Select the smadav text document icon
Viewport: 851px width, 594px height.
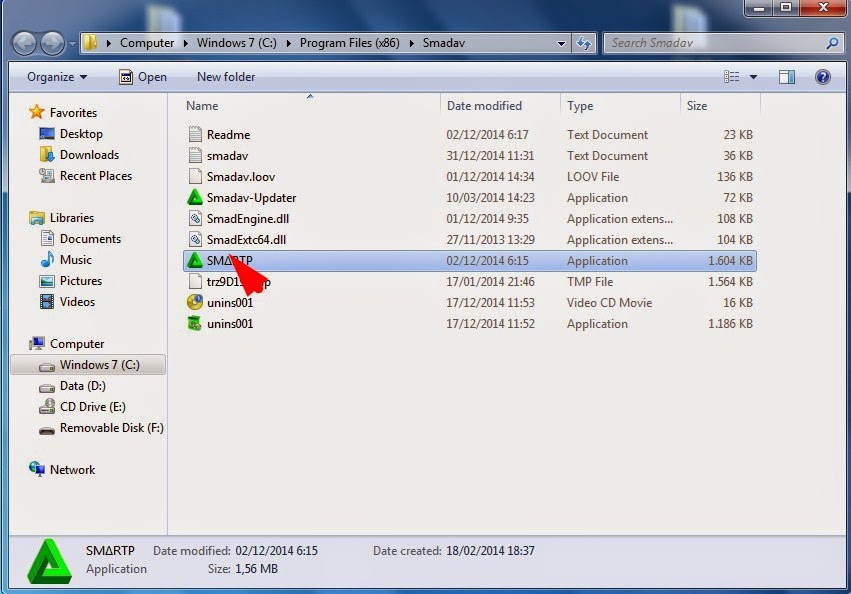tap(195, 155)
